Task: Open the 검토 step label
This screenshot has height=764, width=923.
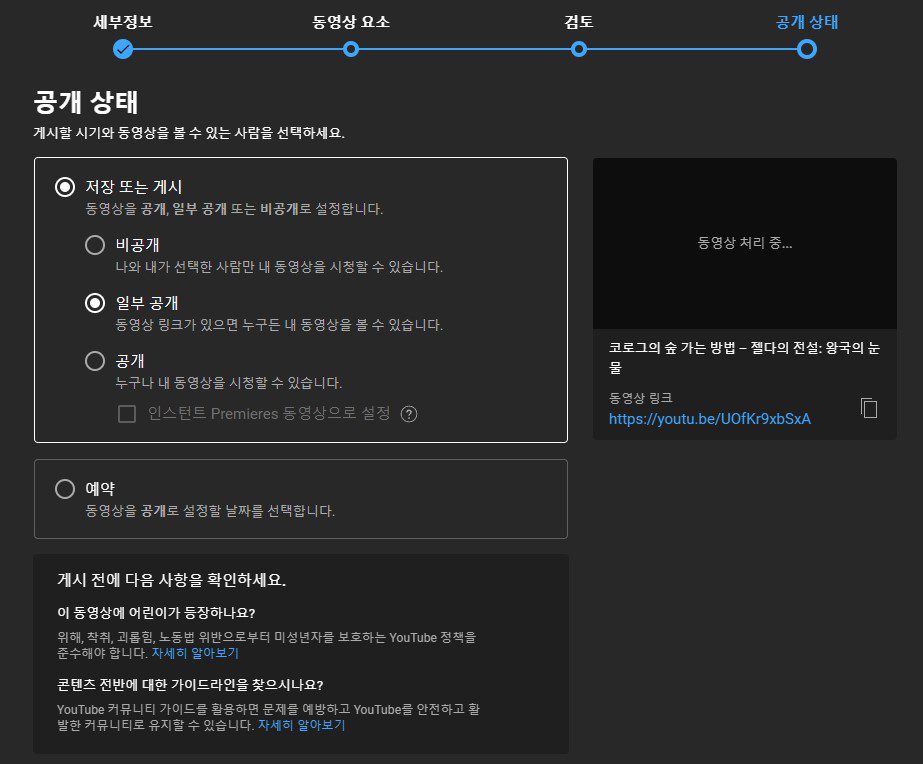Action: pos(579,22)
